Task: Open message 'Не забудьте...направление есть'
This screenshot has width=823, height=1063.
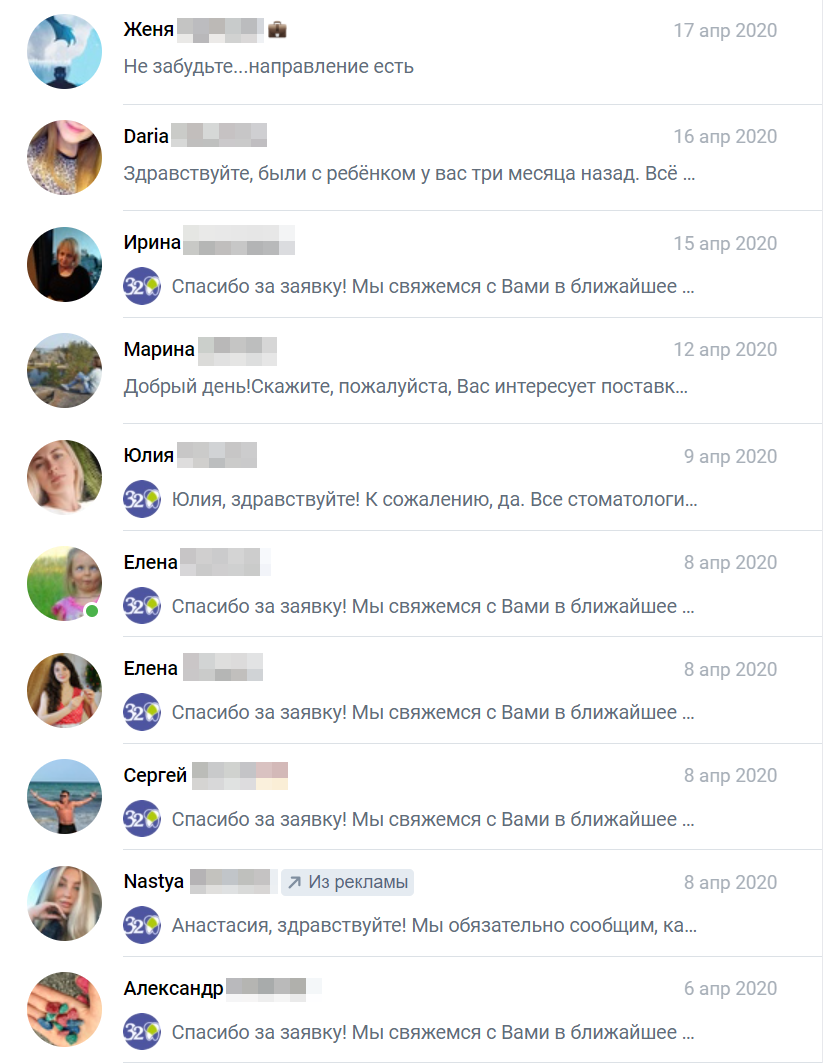Action: pyautogui.click(x=268, y=66)
